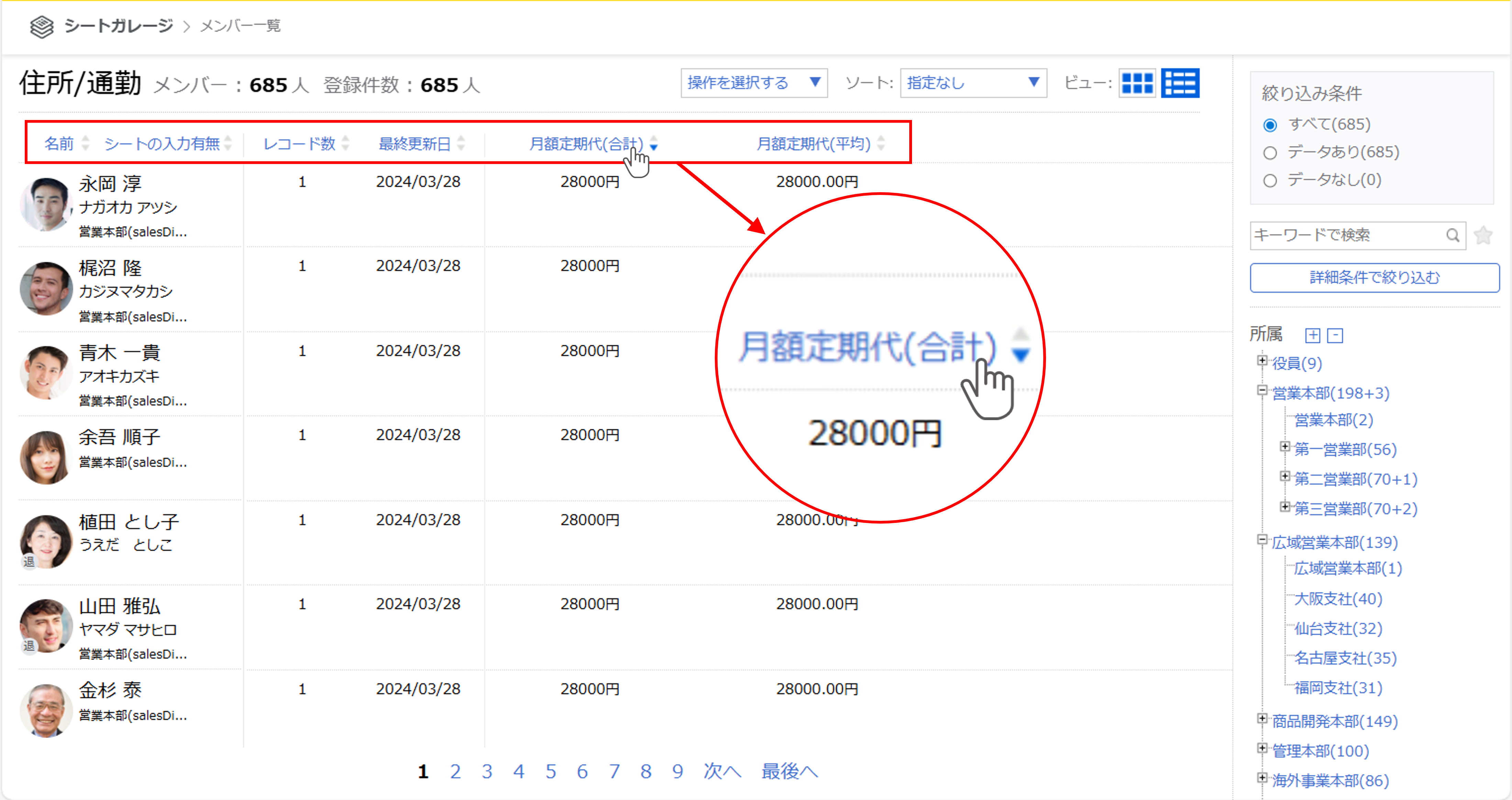Click the 詳細条件で絞り込む button

click(x=1374, y=277)
